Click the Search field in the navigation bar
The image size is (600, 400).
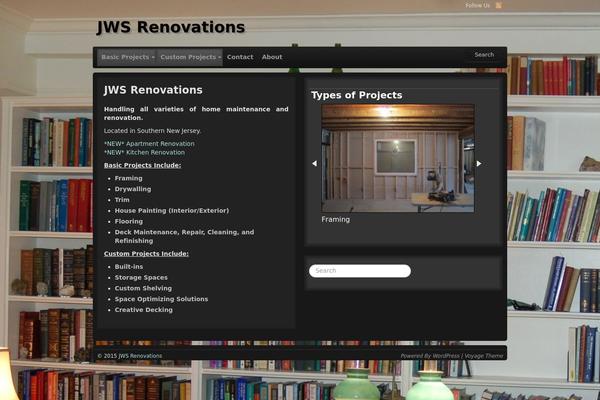pyautogui.click(x=484, y=55)
